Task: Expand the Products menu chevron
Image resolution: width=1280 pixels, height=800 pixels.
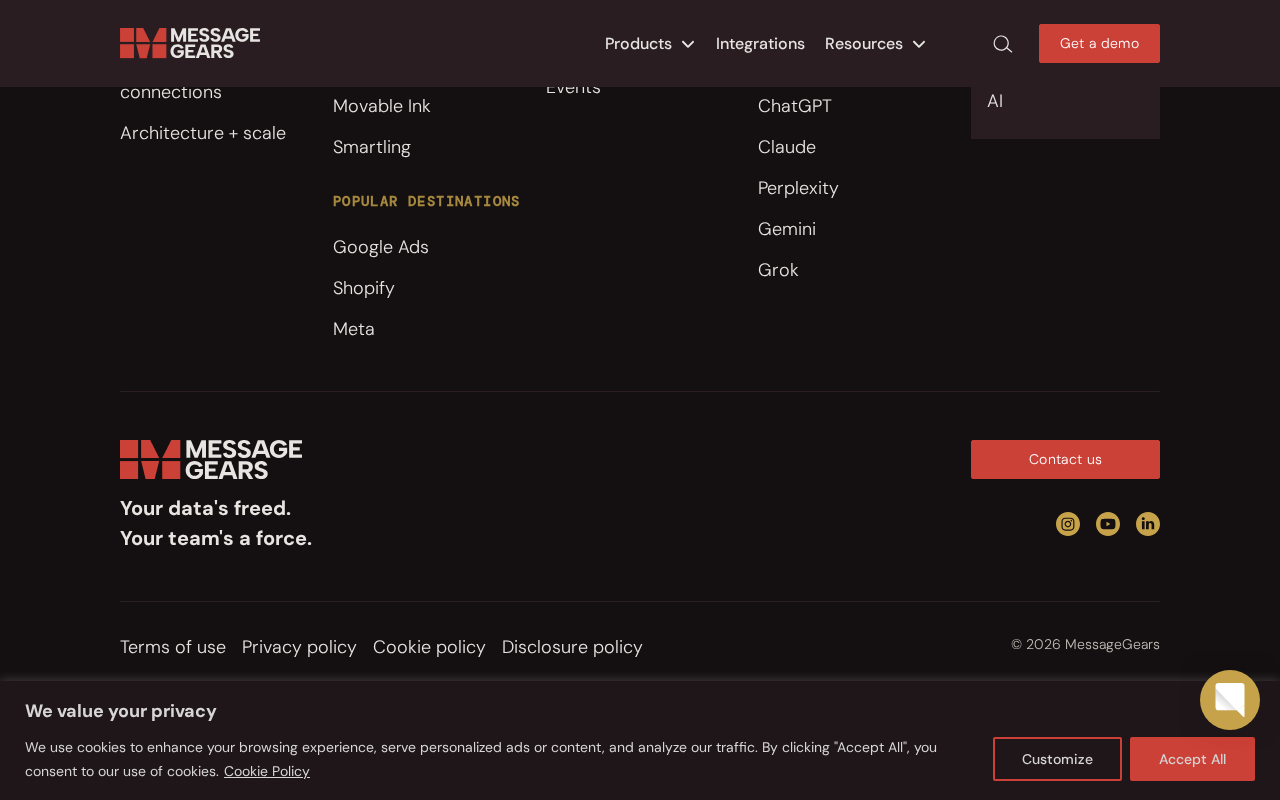Action: coord(688,44)
